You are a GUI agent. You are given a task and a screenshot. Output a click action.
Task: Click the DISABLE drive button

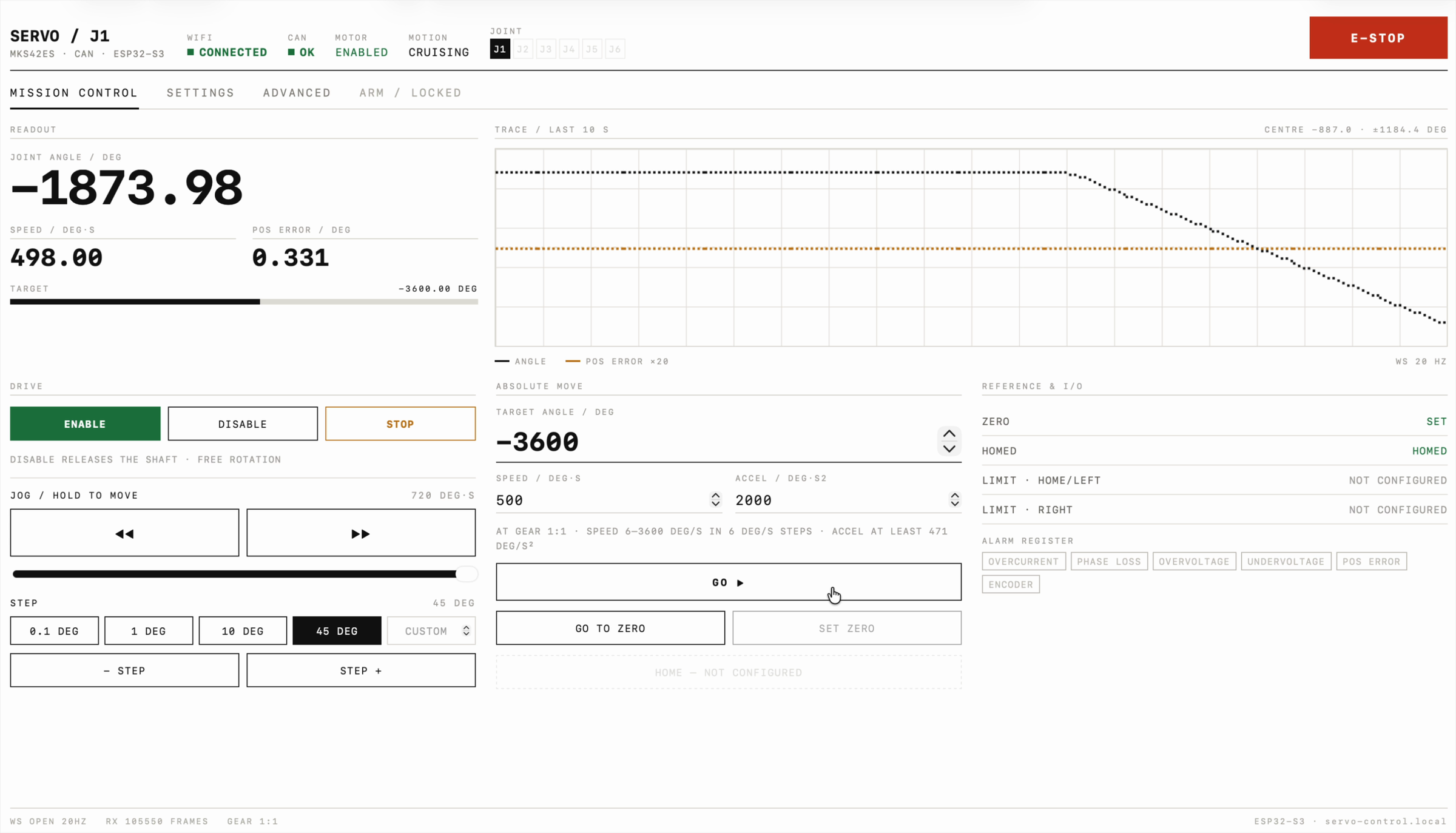coord(243,423)
